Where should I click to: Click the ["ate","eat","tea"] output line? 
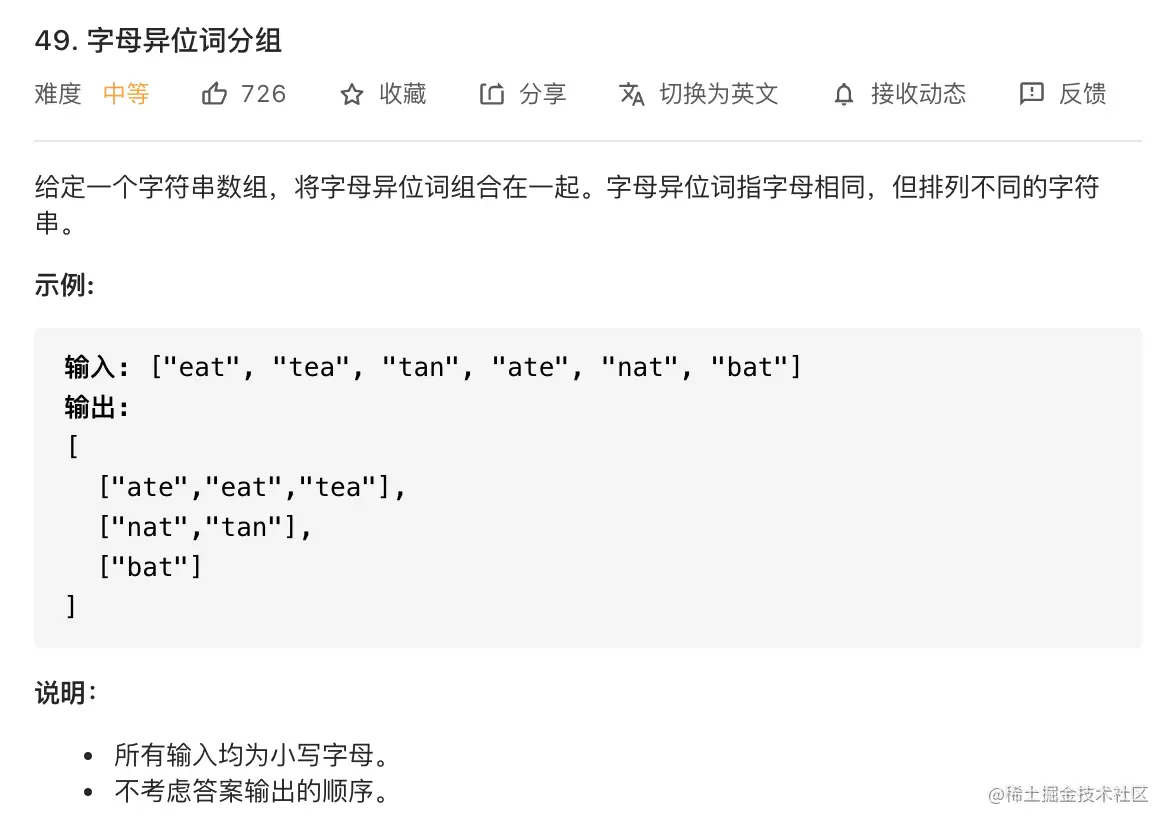(252, 487)
